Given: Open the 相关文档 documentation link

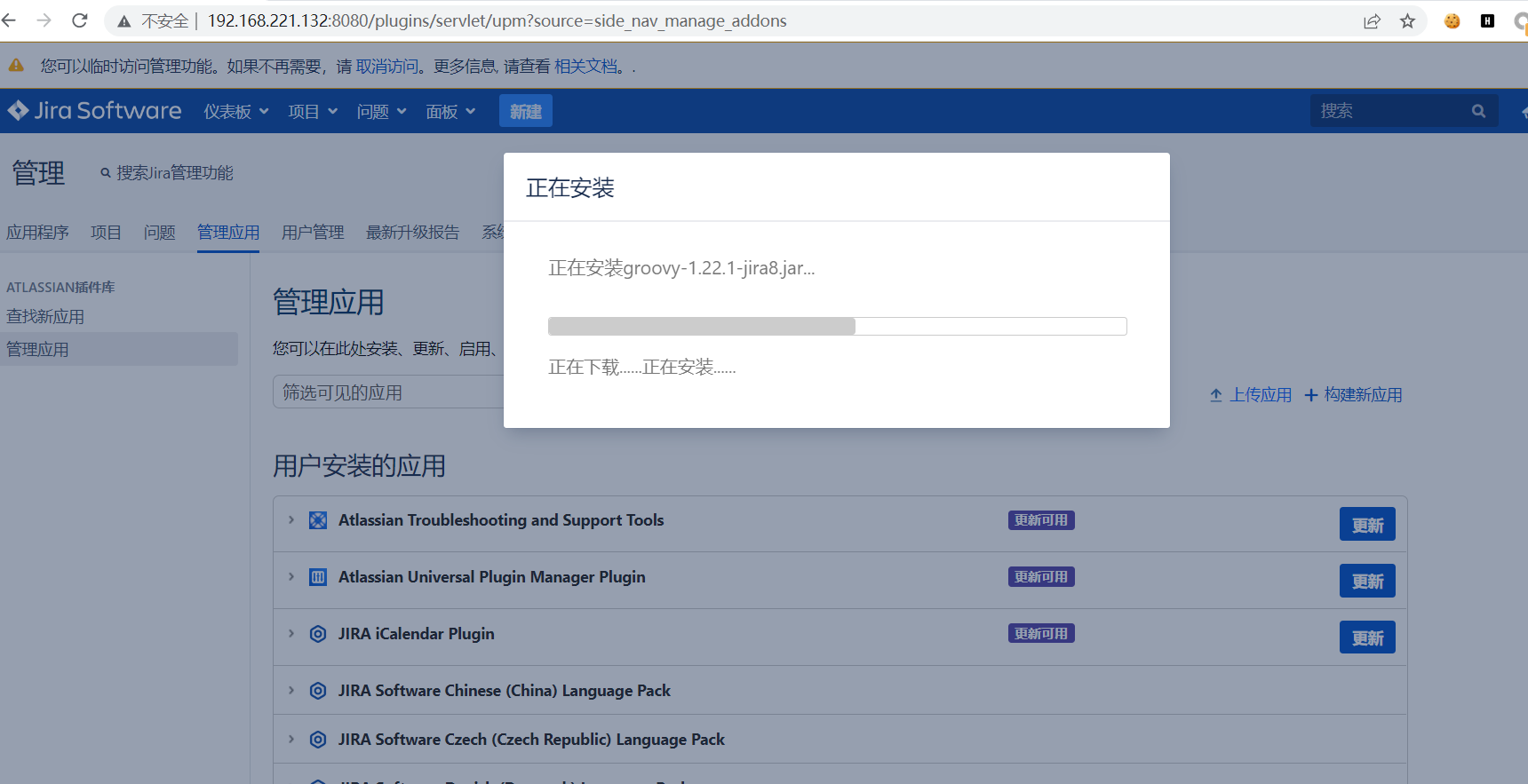Looking at the screenshot, I should (x=585, y=67).
